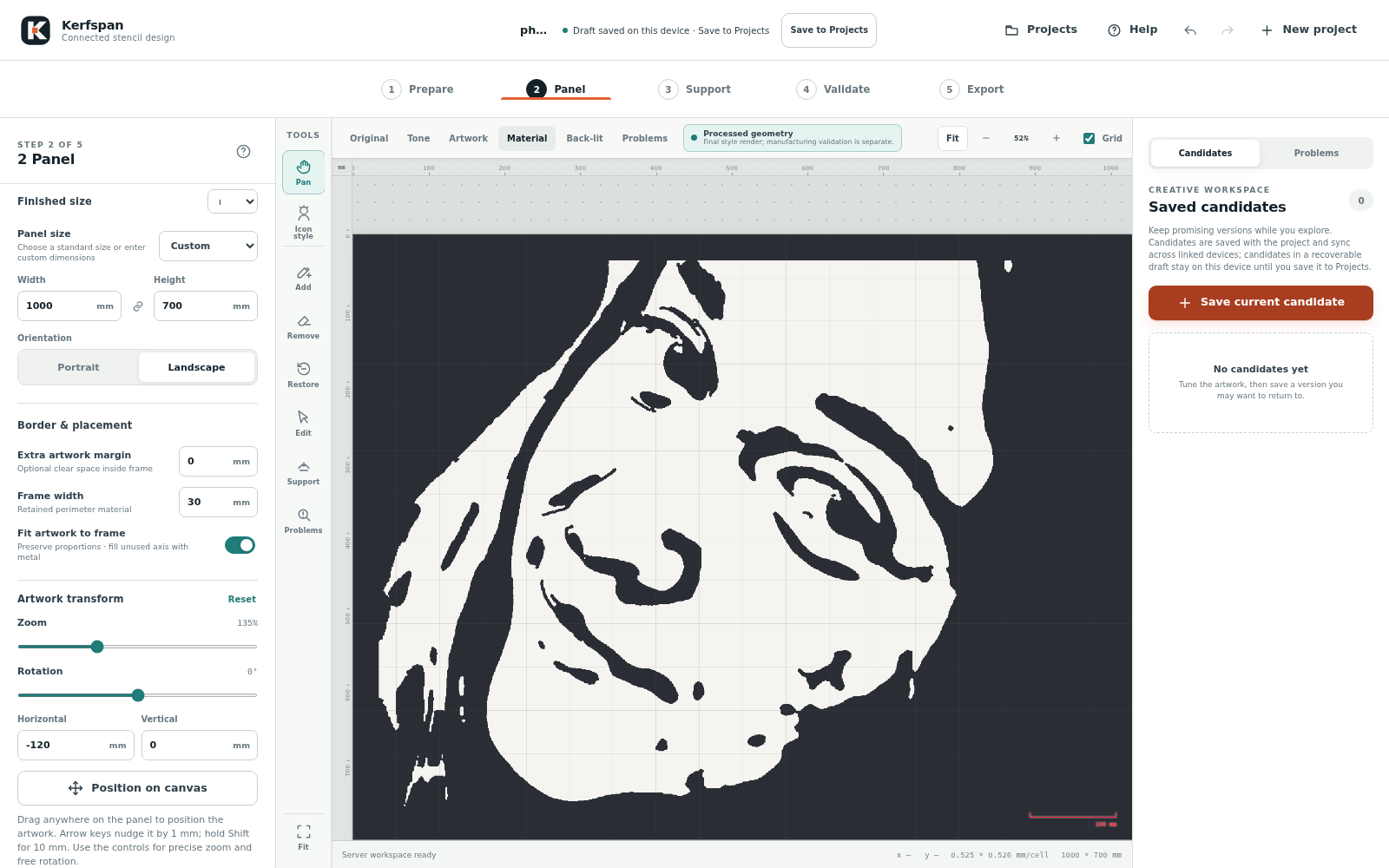This screenshot has width=1389, height=868.
Task: Open the Problems inspection tool
Action: (x=303, y=522)
